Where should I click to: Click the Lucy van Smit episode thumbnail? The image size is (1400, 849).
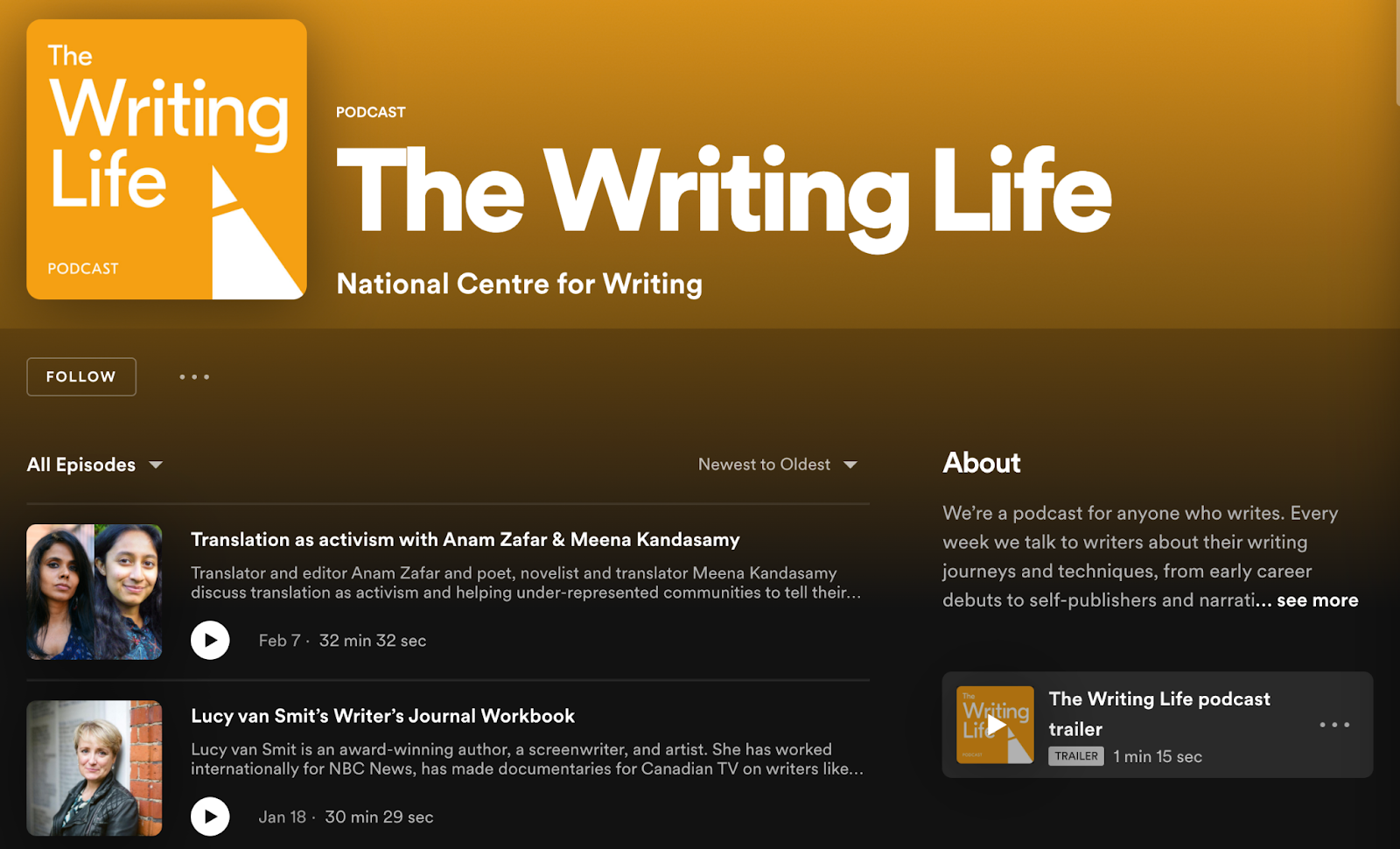(x=94, y=768)
